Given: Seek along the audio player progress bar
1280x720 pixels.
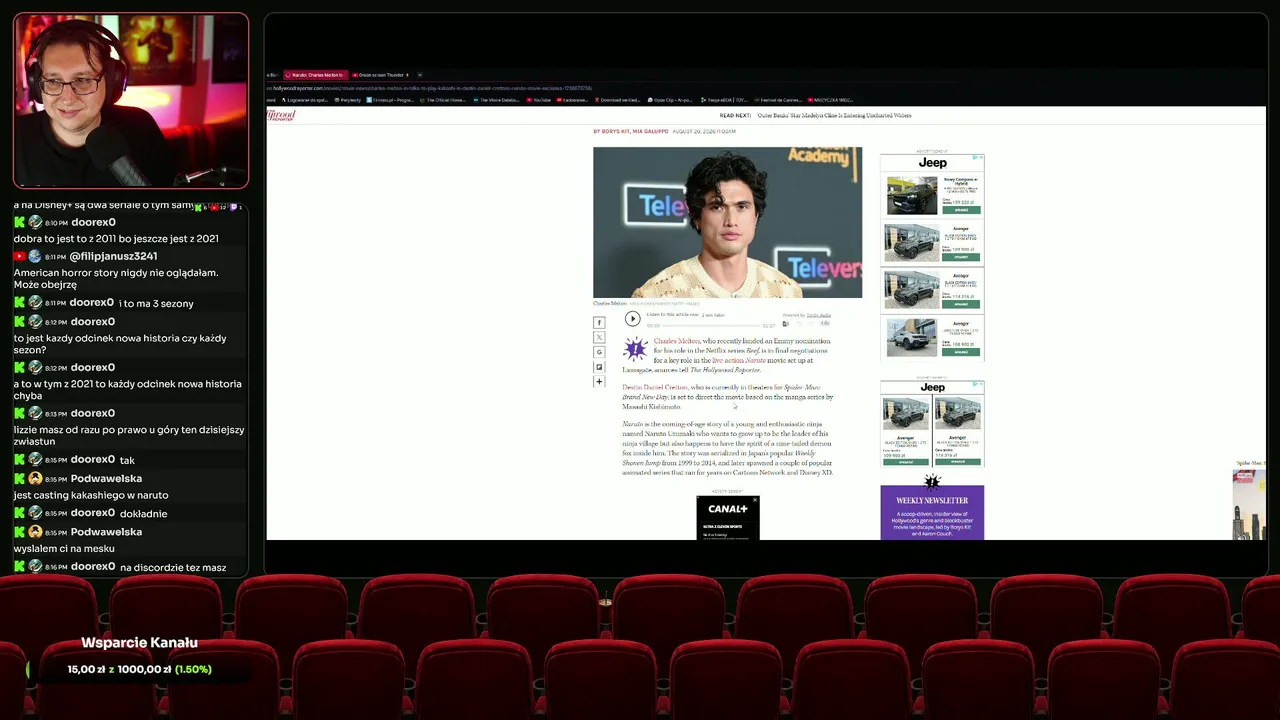Looking at the screenshot, I should tap(711, 325).
